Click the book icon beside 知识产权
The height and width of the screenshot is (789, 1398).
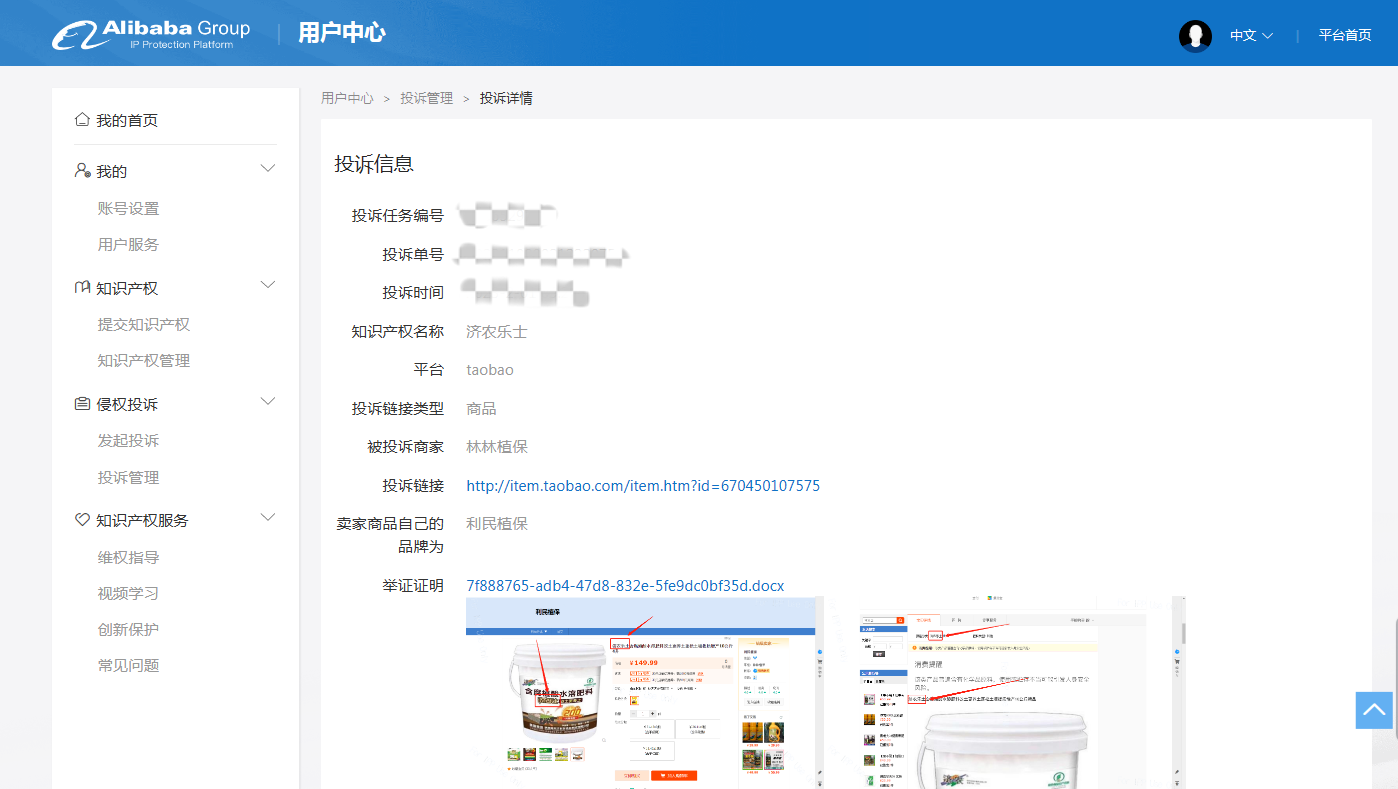click(83, 288)
